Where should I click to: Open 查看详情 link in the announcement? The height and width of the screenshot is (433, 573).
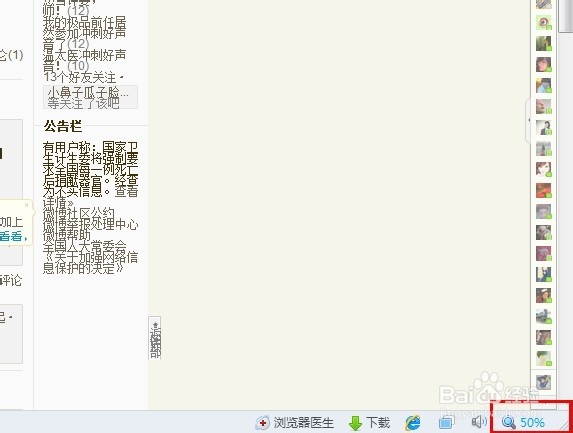tap(90, 197)
